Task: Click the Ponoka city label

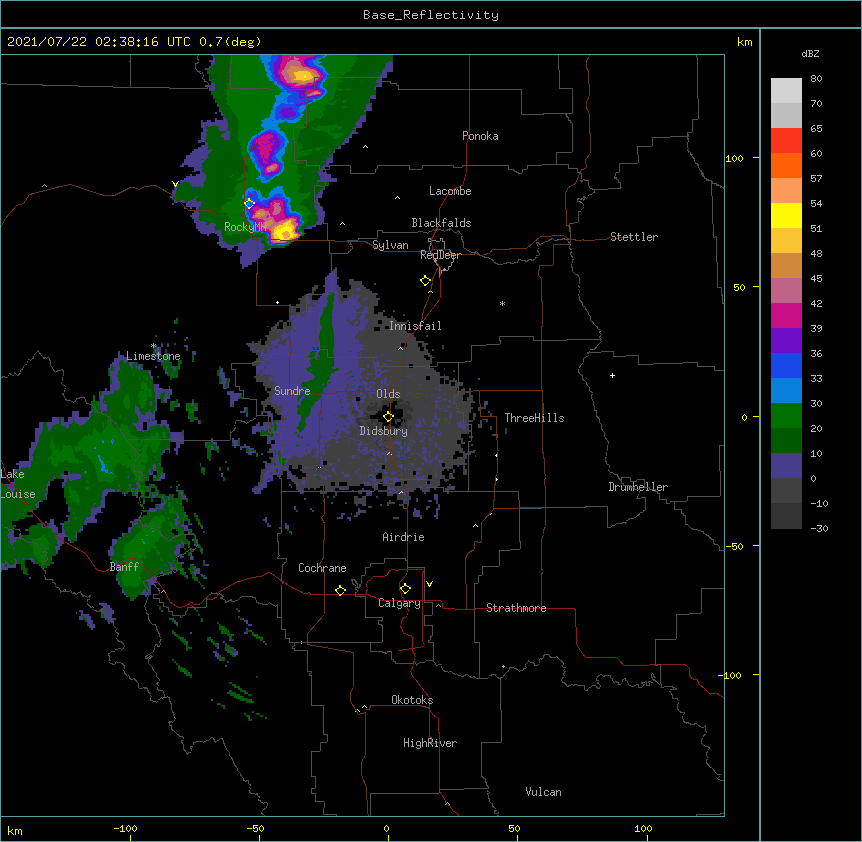Action: [x=480, y=136]
